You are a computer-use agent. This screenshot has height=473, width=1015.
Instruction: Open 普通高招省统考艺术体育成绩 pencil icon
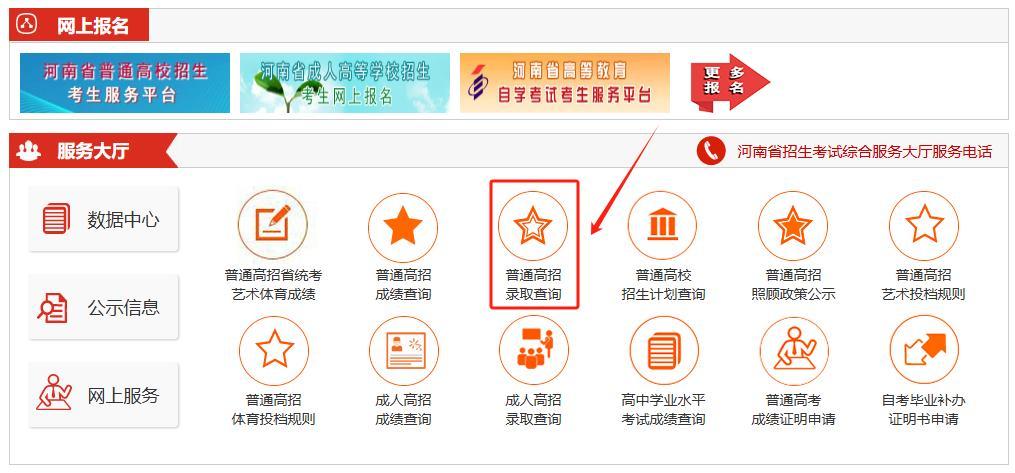[273, 225]
